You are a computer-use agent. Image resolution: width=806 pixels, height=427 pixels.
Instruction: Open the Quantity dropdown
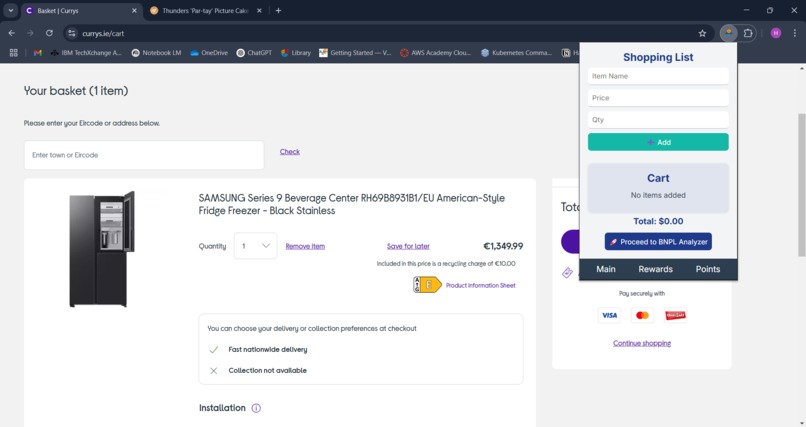(x=255, y=246)
